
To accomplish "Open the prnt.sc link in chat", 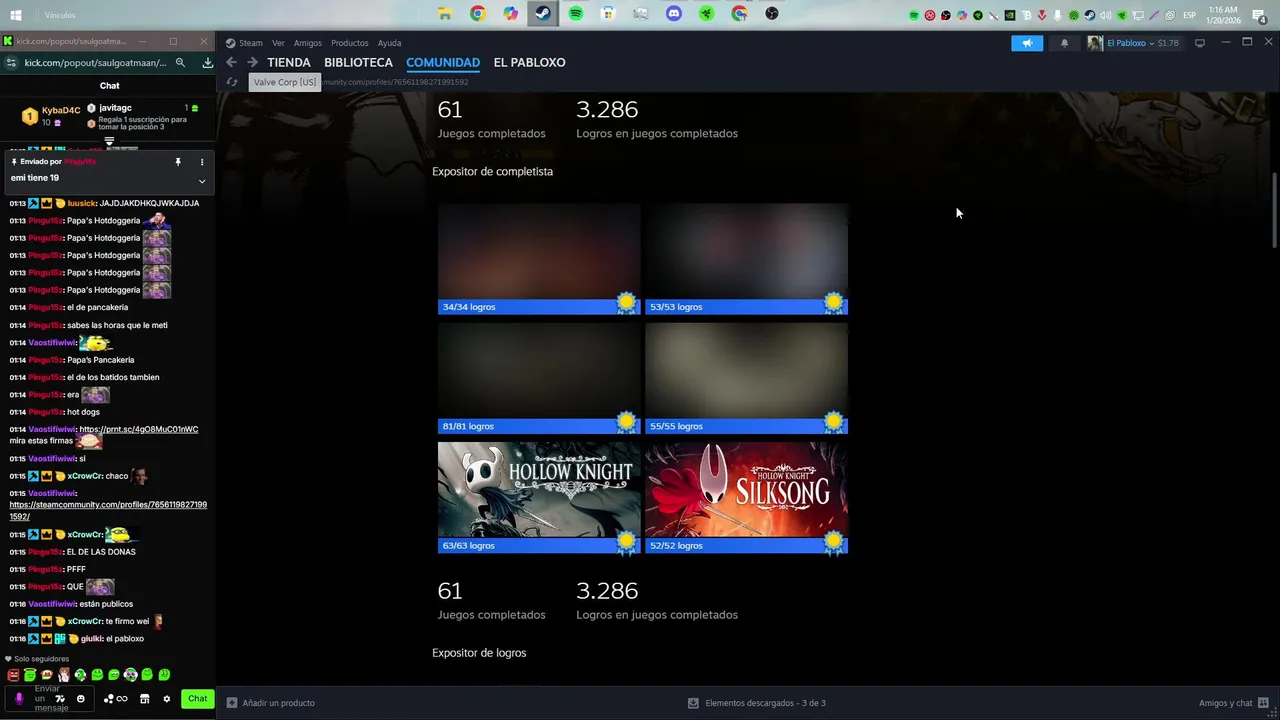I will pos(139,429).
